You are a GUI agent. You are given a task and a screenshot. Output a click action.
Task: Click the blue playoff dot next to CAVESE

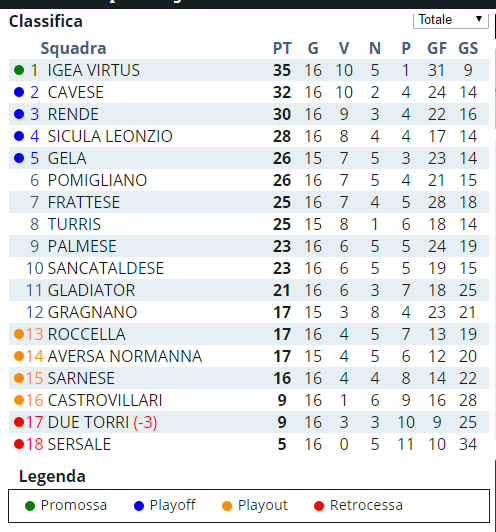pyautogui.click(x=19, y=92)
